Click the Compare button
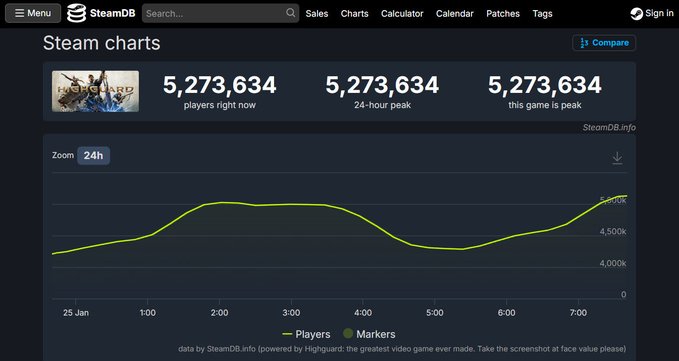This screenshot has height=361, width=679. tap(604, 43)
